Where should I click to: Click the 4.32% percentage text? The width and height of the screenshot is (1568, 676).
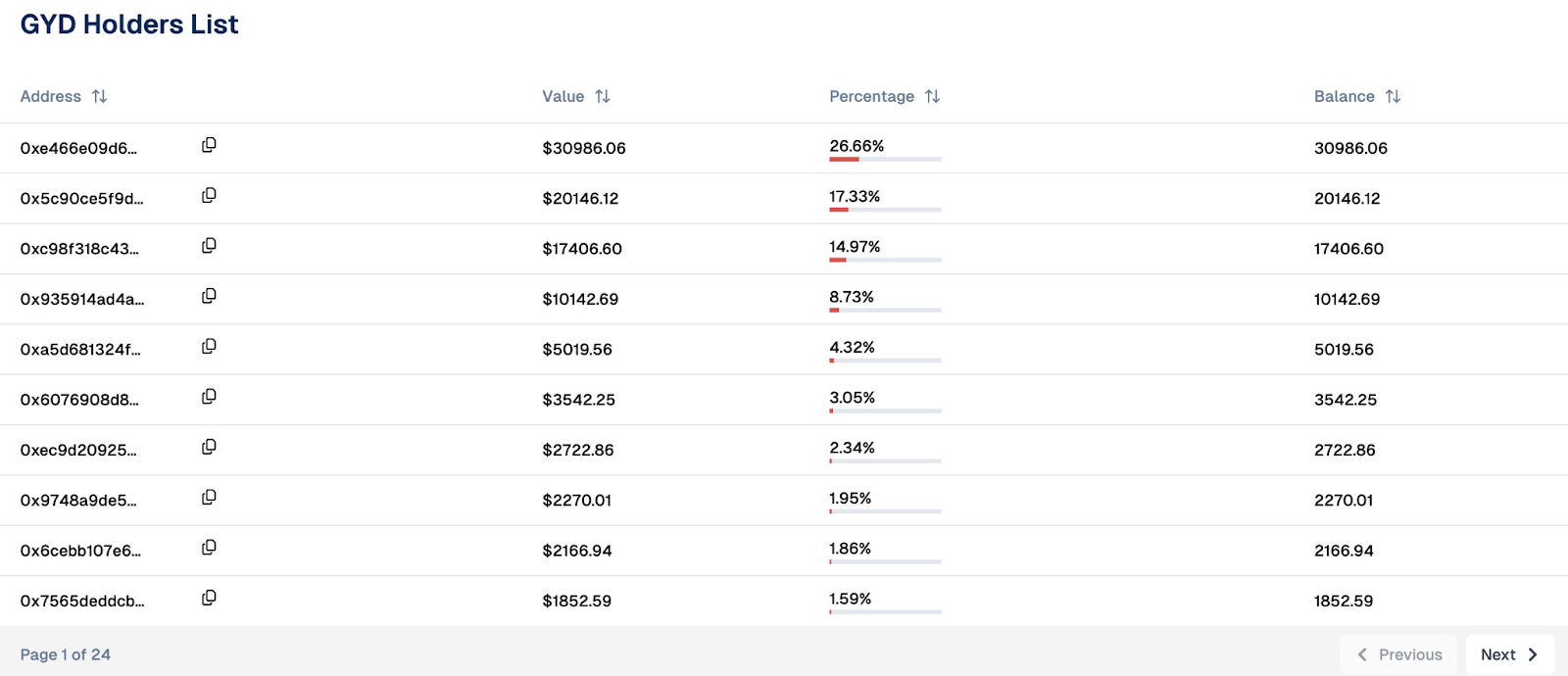[852, 347]
